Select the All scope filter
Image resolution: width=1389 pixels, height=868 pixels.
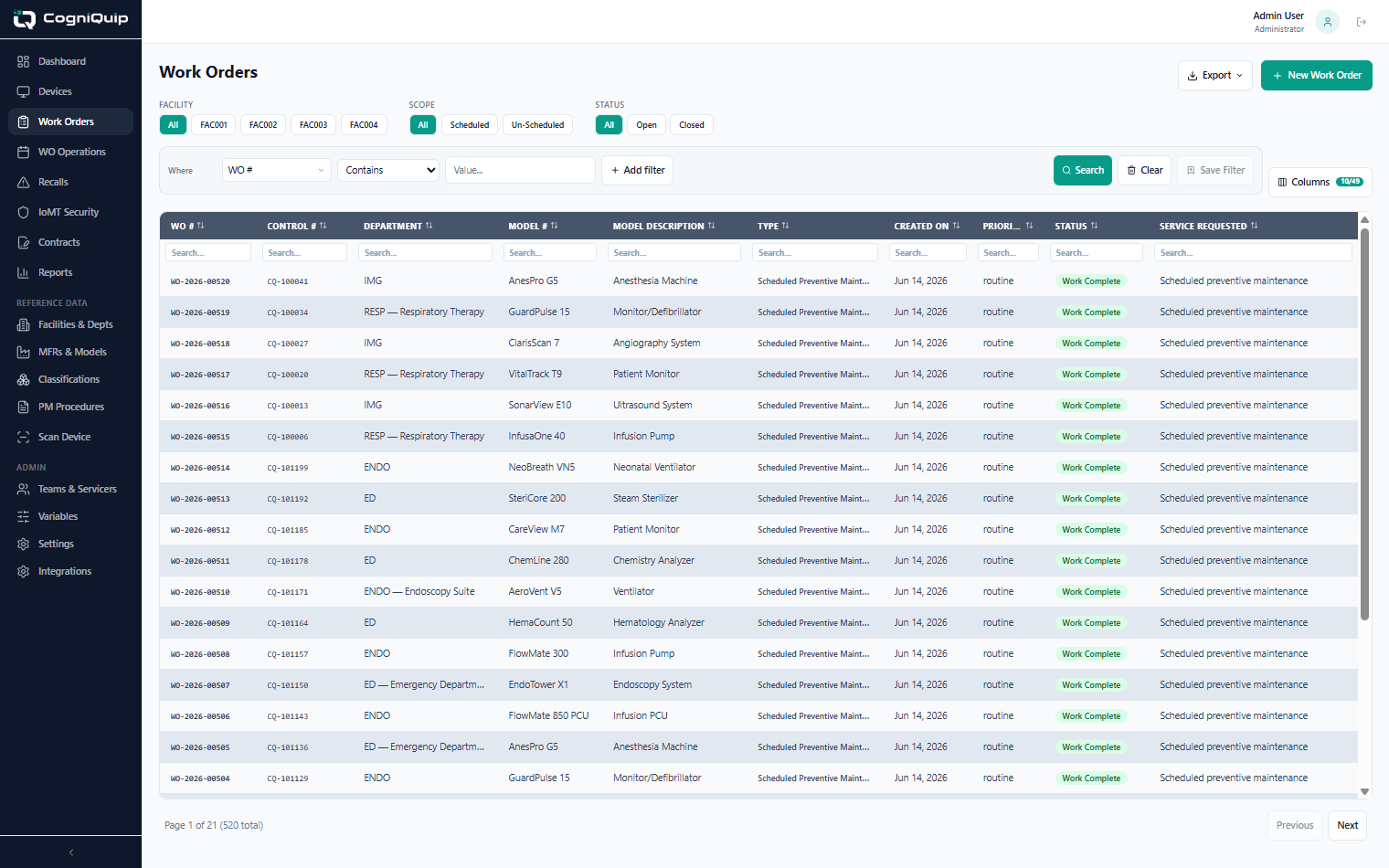423,125
